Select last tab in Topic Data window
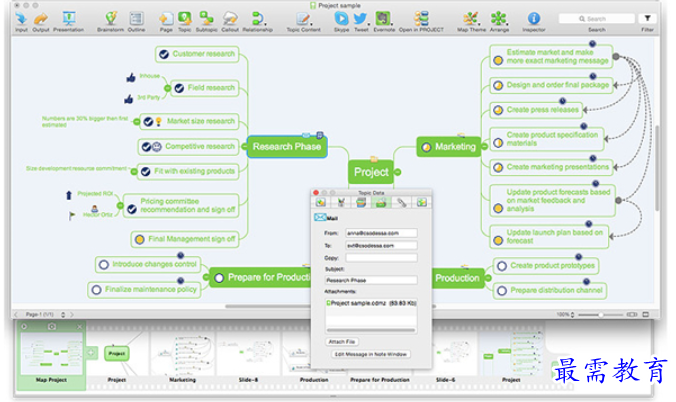This screenshot has height=402, width=676. (421, 202)
